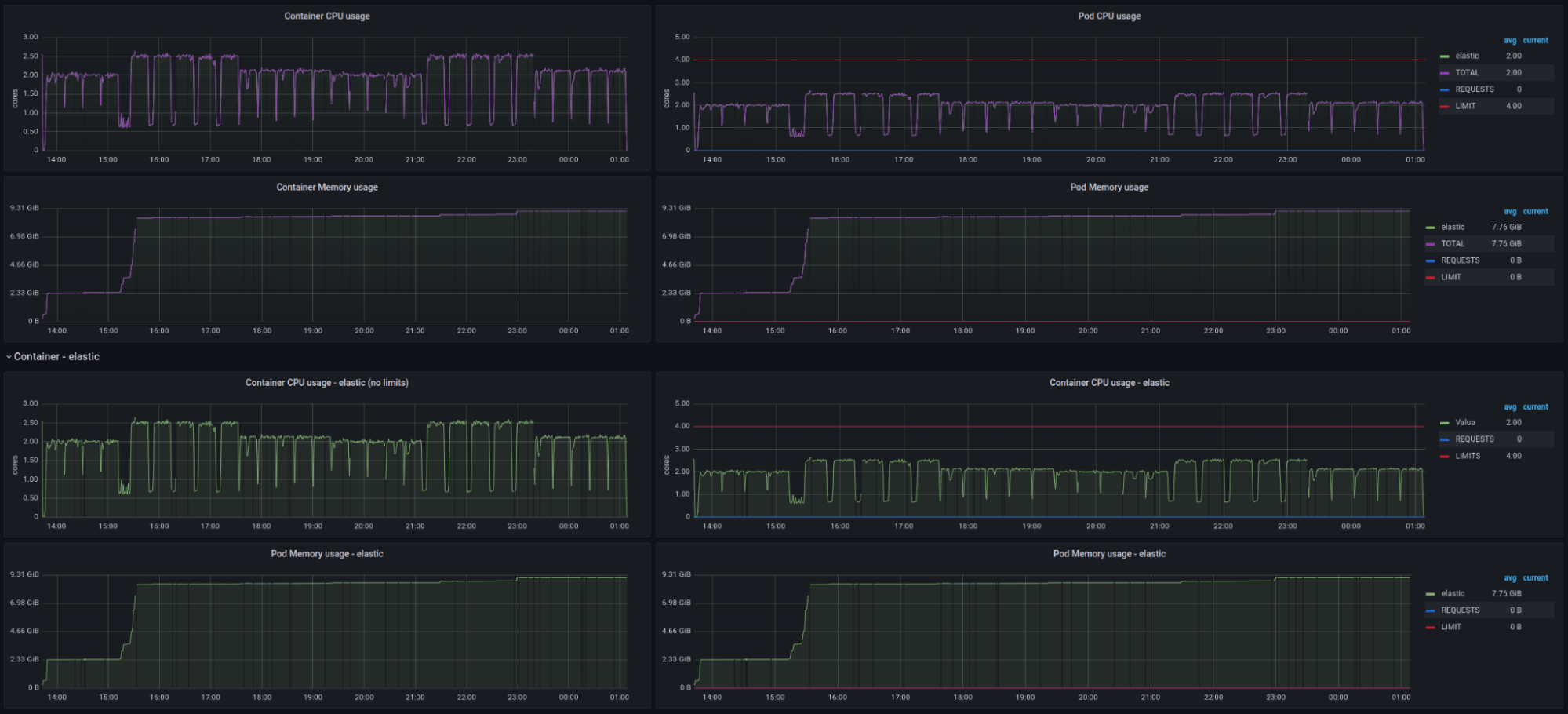Toggle 'elastic' series in Pod Memory usage legend
Screen dimensions: 1568x714
click(x=1453, y=228)
